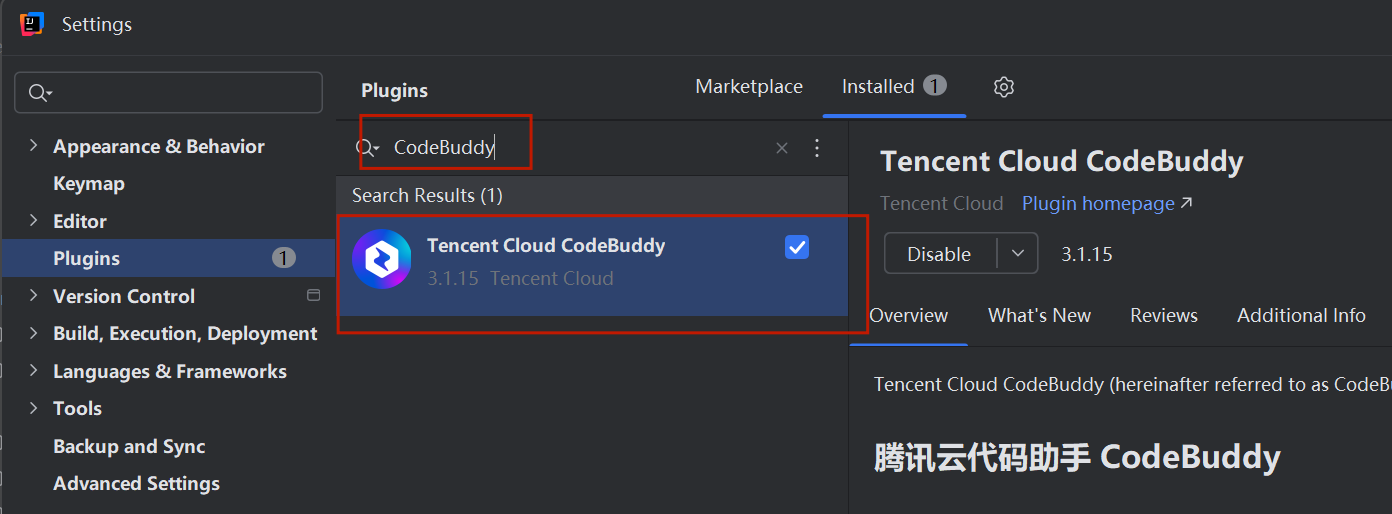Screen dimensions: 1392x514
Task: Click the plugin search magnifier icon
Action: 366,148
